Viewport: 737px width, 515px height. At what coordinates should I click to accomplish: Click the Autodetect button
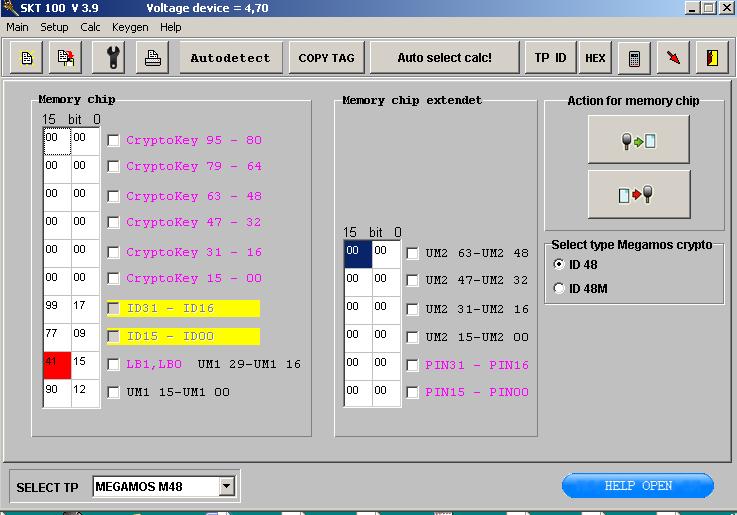point(231,58)
